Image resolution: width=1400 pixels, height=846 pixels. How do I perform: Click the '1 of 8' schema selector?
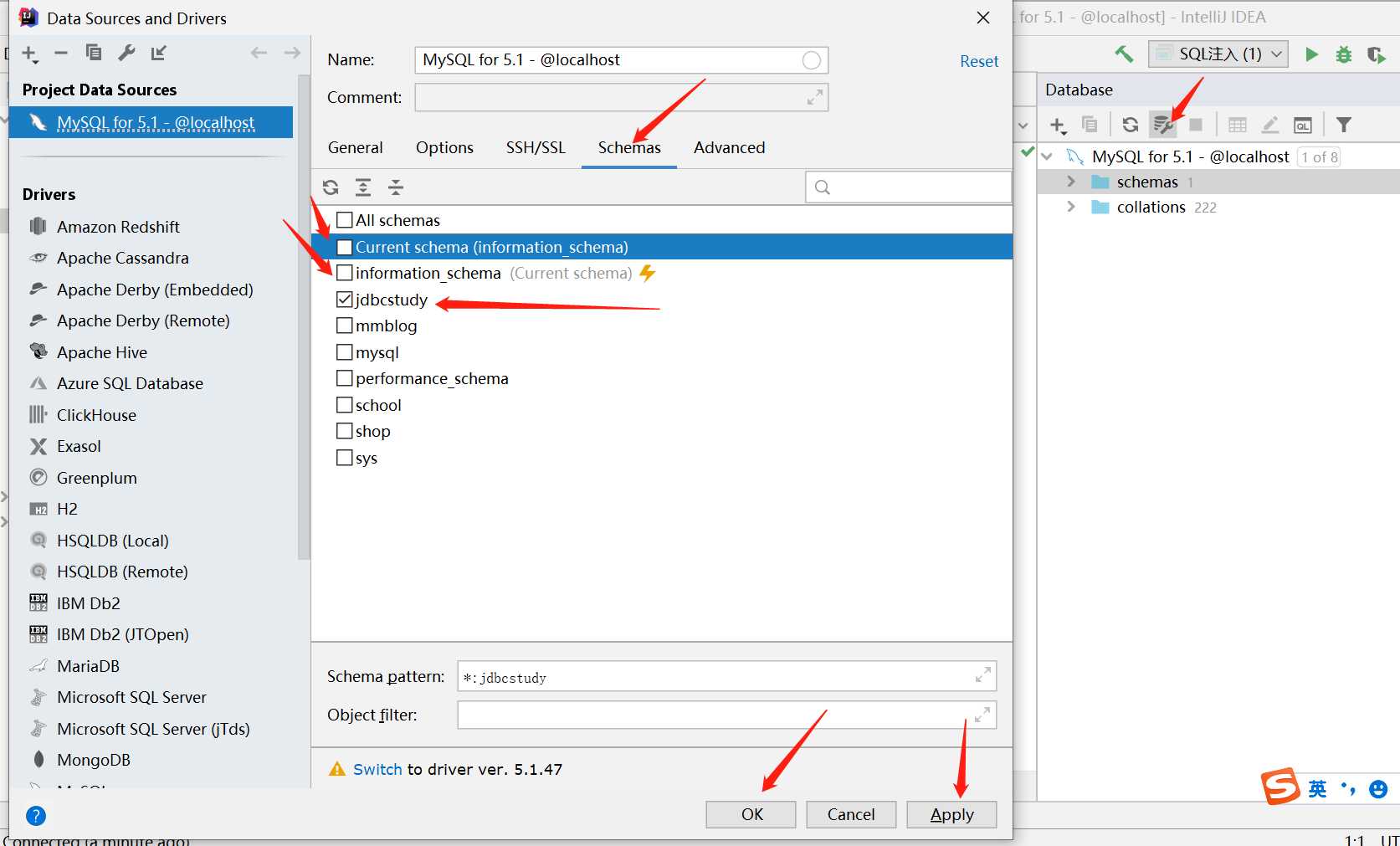[x=1320, y=156]
